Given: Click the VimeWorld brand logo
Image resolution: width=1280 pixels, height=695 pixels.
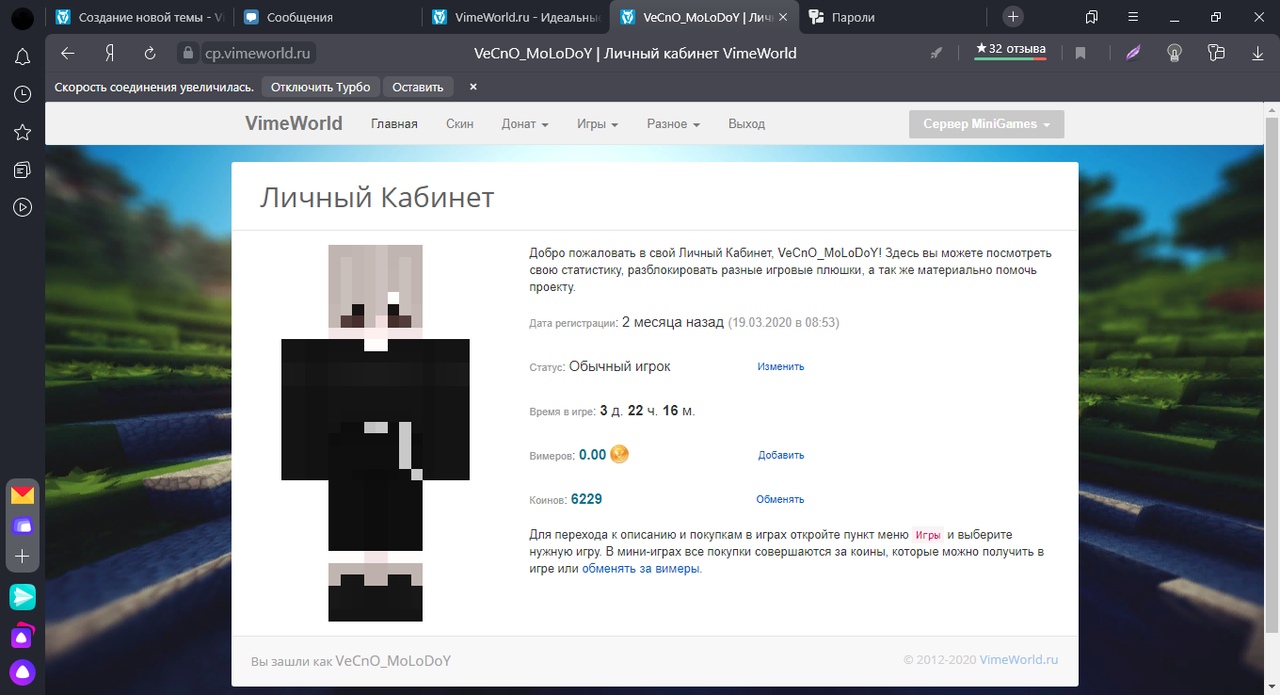Looking at the screenshot, I should 294,123.
